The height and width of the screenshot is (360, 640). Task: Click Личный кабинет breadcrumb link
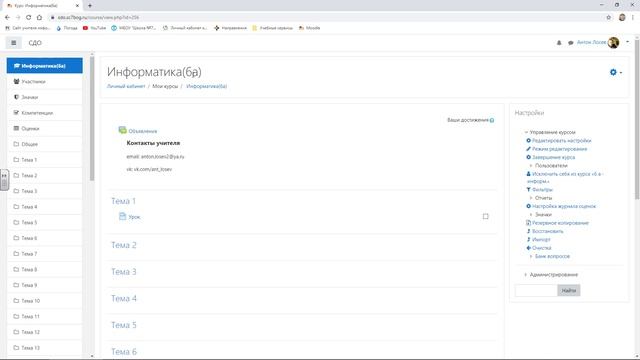tap(126, 86)
